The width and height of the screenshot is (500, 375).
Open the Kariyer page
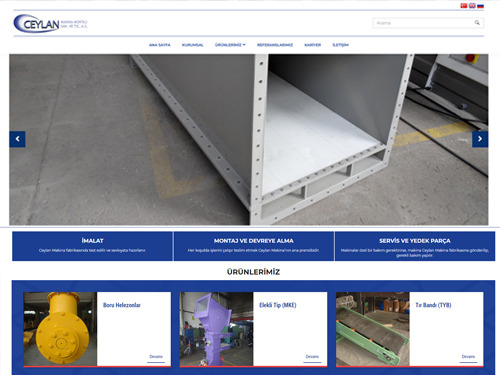pyautogui.click(x=313, y=45)
